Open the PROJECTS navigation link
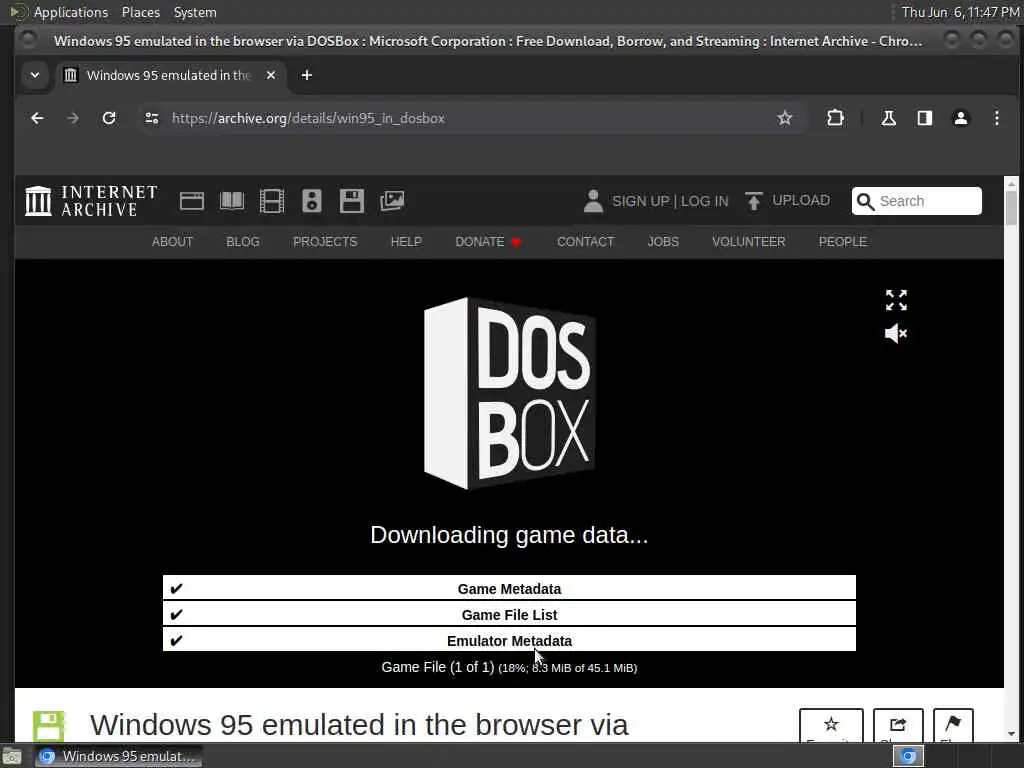The height and width of the screenshot is (768, 1024). pos(325,242)
